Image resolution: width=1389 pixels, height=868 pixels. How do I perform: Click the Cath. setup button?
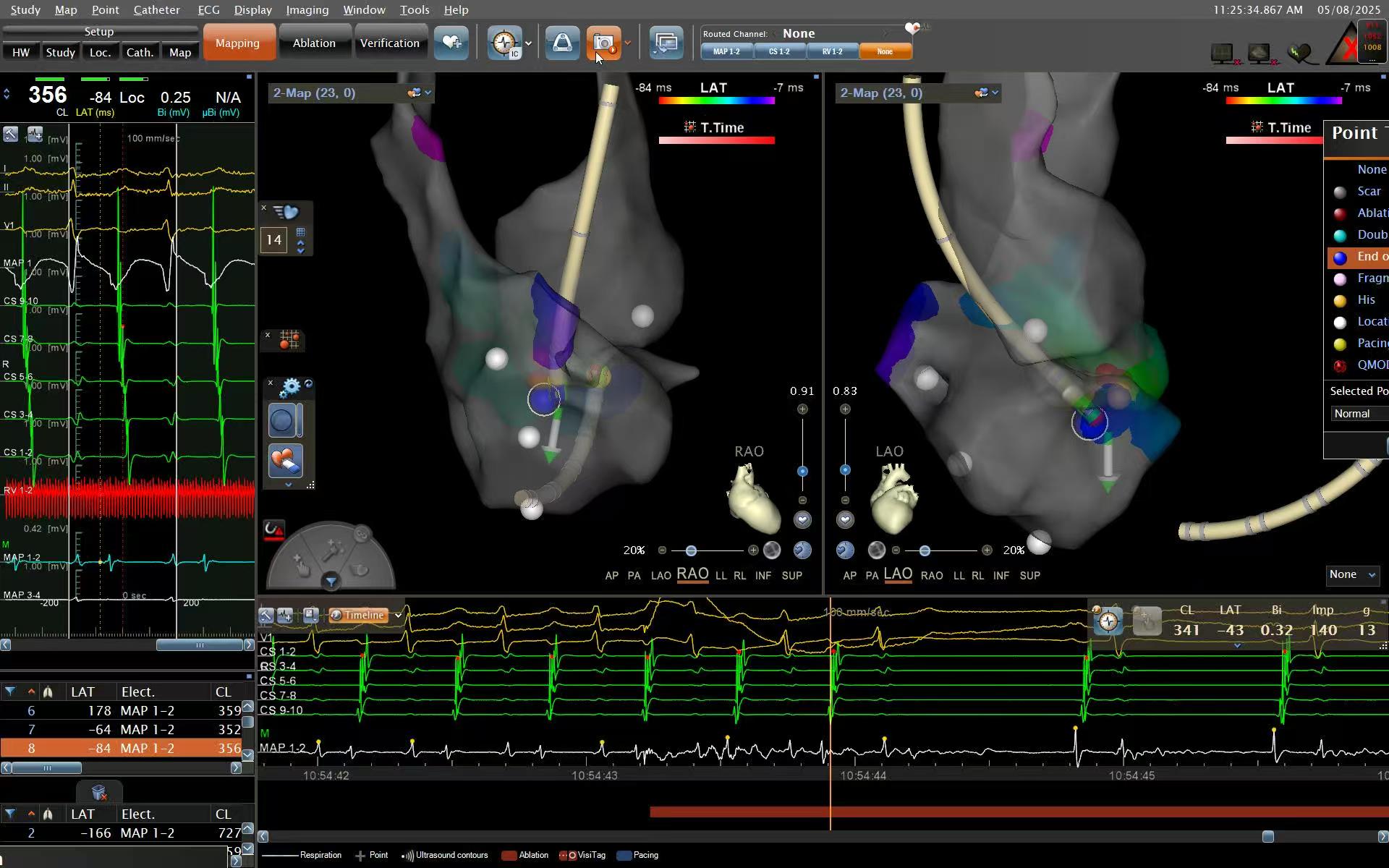(x=140, y=52)
